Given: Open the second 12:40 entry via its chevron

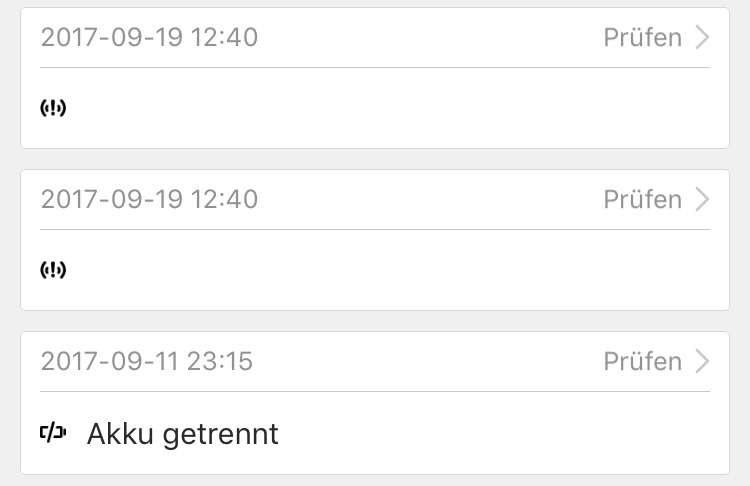Looking at the screenshot, I should point(702,200).
